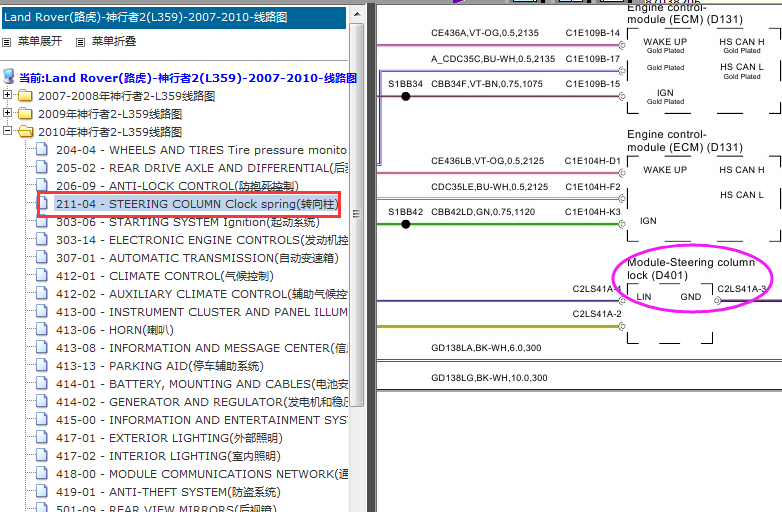782x512 pixels.
Task: Click the document icon for 303-14
Action: click(x=42, y=239)
